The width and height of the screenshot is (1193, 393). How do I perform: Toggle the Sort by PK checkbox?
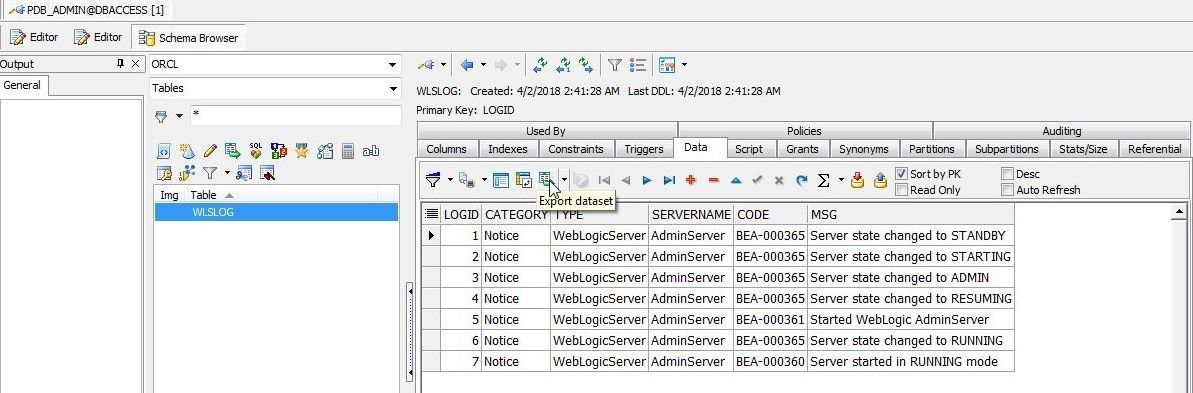902,173
